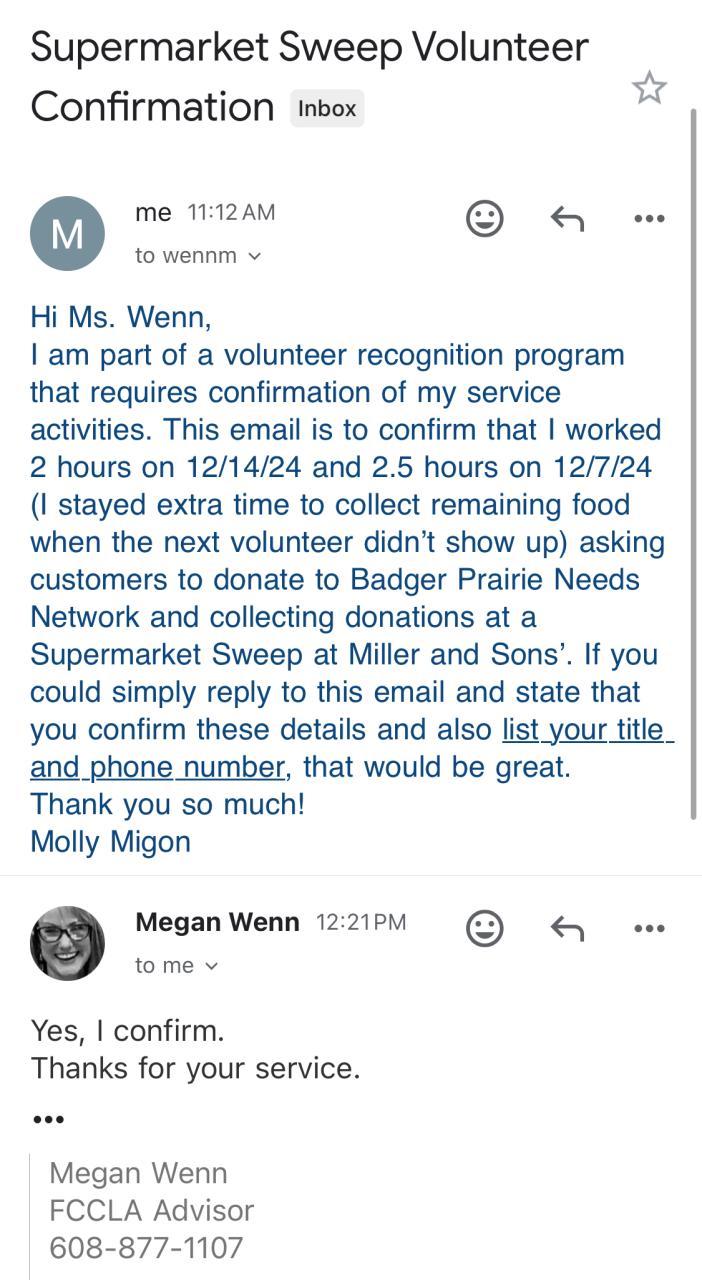Open more options for first message
The image size is (702, 1280).
click(649, 218)
